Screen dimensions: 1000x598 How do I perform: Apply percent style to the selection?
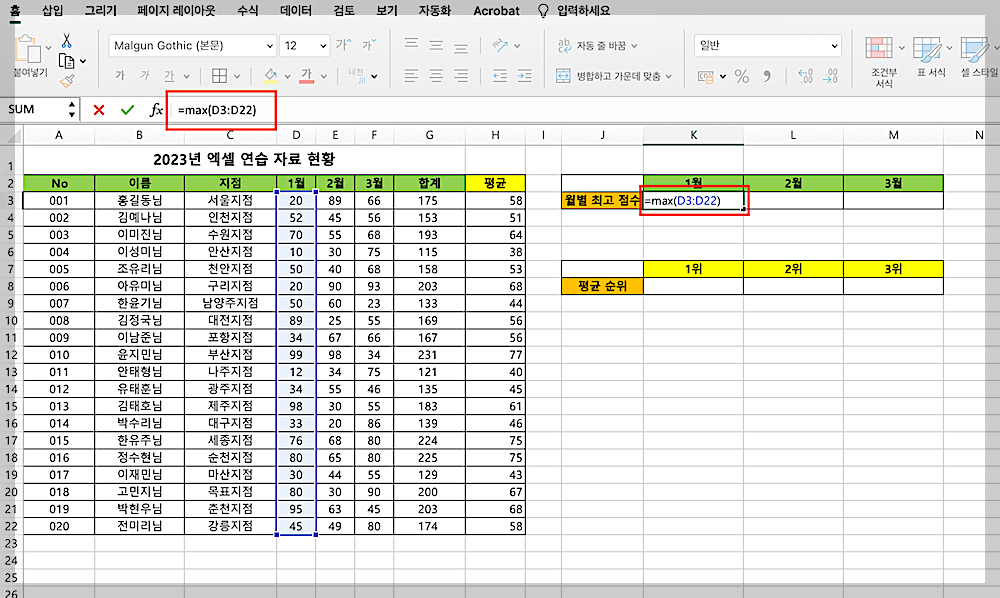pos(742,77)
